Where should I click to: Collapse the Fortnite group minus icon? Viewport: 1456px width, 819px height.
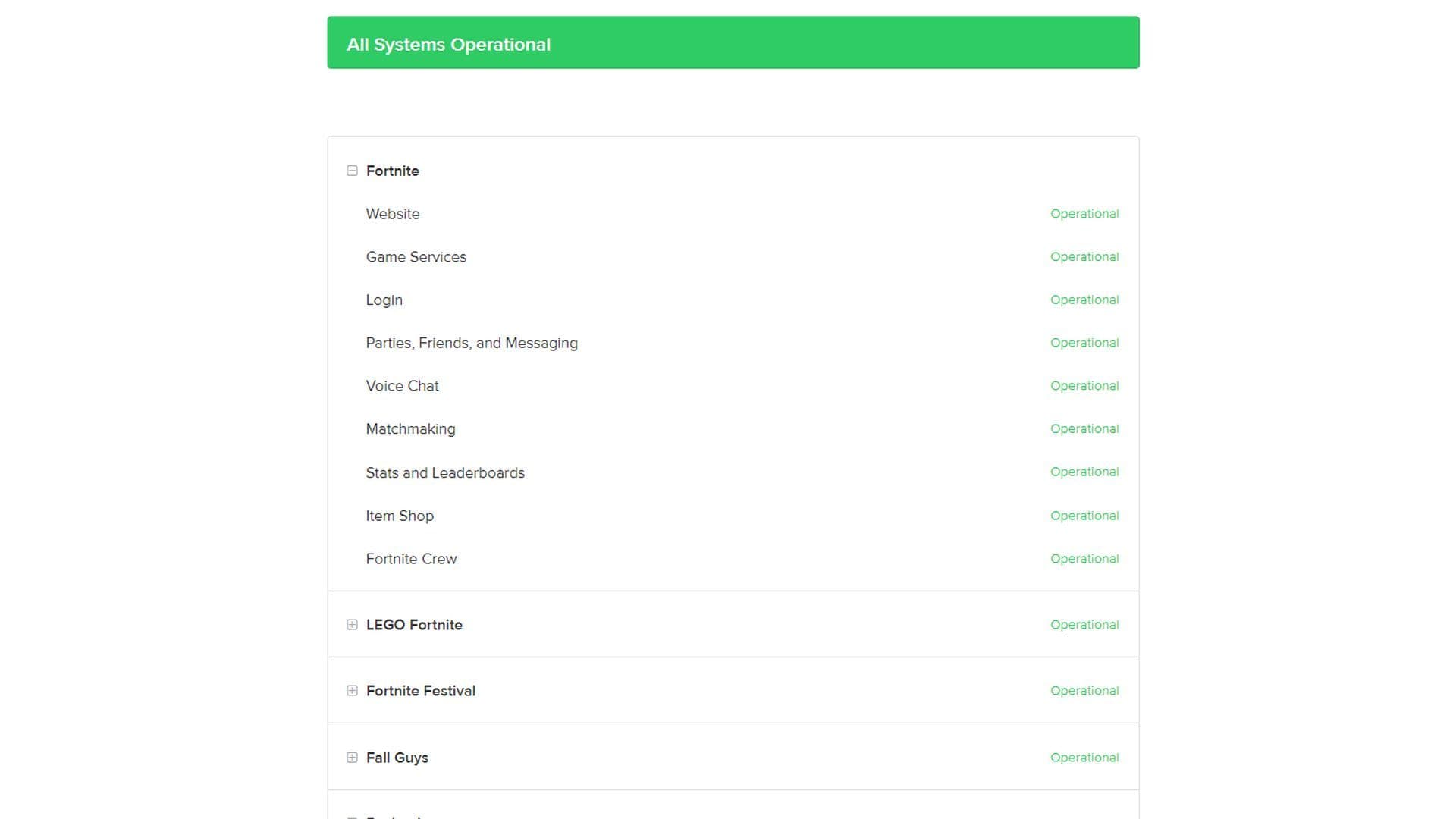[x=352, y=171]
